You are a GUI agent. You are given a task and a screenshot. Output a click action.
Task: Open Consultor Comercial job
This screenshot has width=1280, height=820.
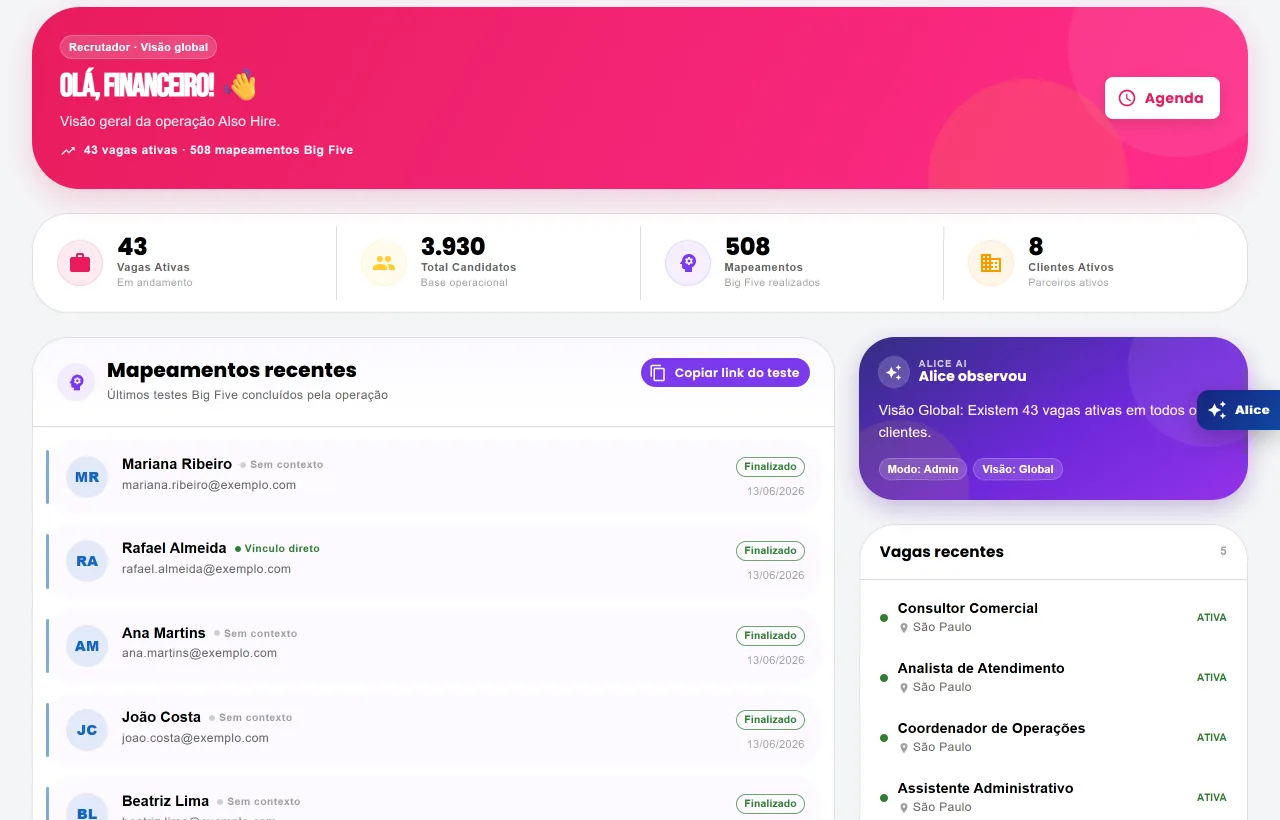tap(1053, 617)
